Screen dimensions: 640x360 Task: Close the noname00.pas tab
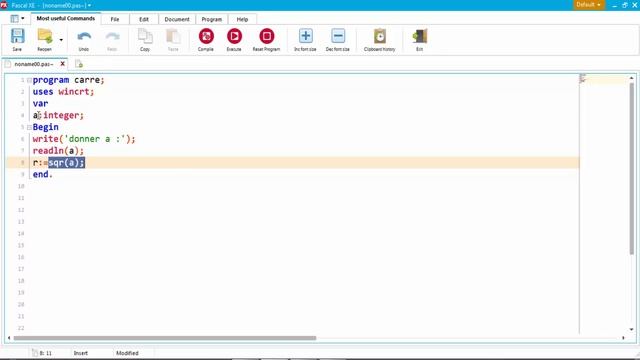(x=62, y=64)
